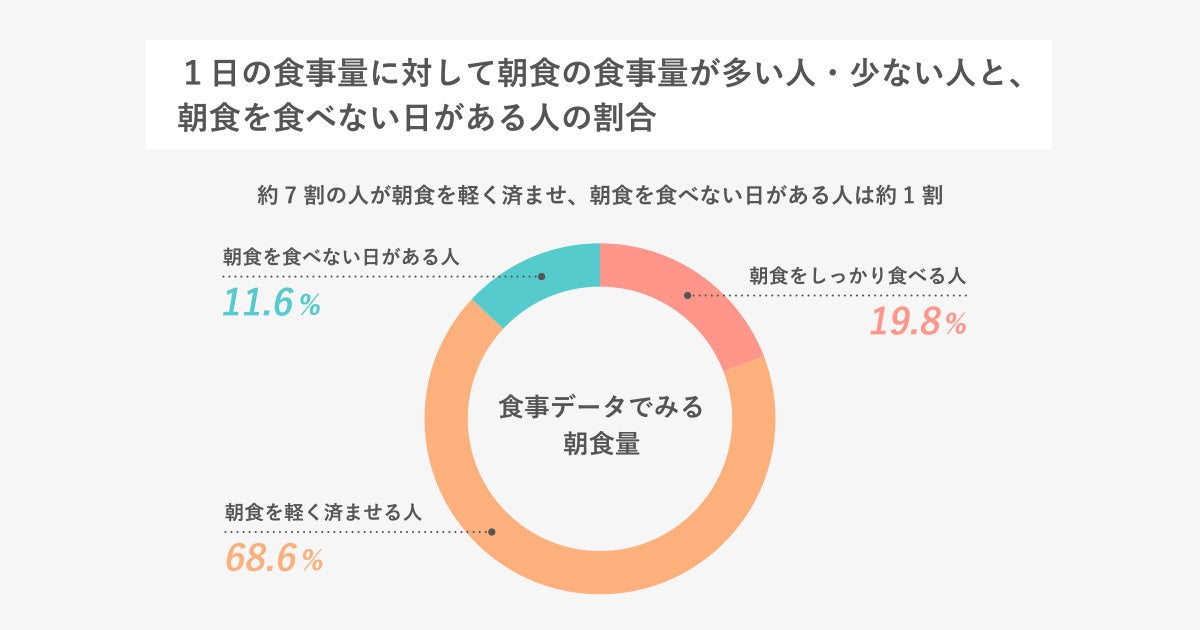The height and width of the screenshot is (630, 1200).
Task: Click the dot marker on the teal segment
Action: pyautogui.click(x=541, y=276)
